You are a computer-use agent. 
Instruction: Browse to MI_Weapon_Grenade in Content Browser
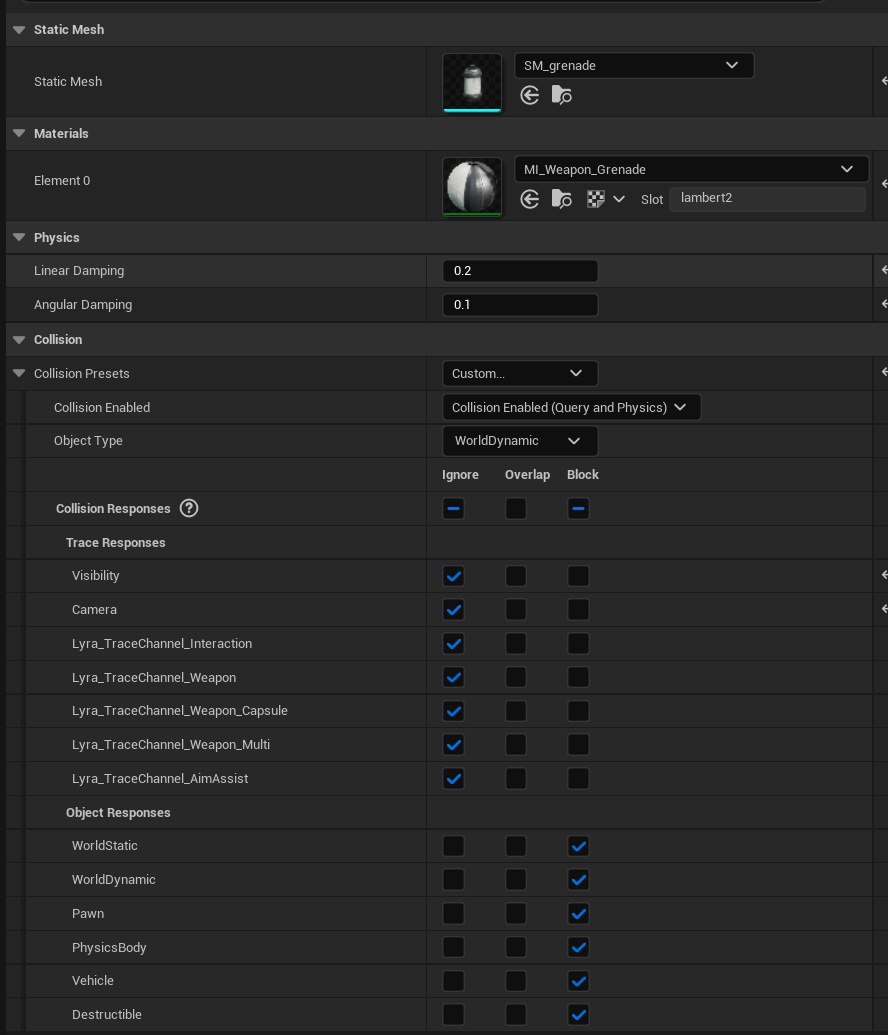click(x=562, y=199)
